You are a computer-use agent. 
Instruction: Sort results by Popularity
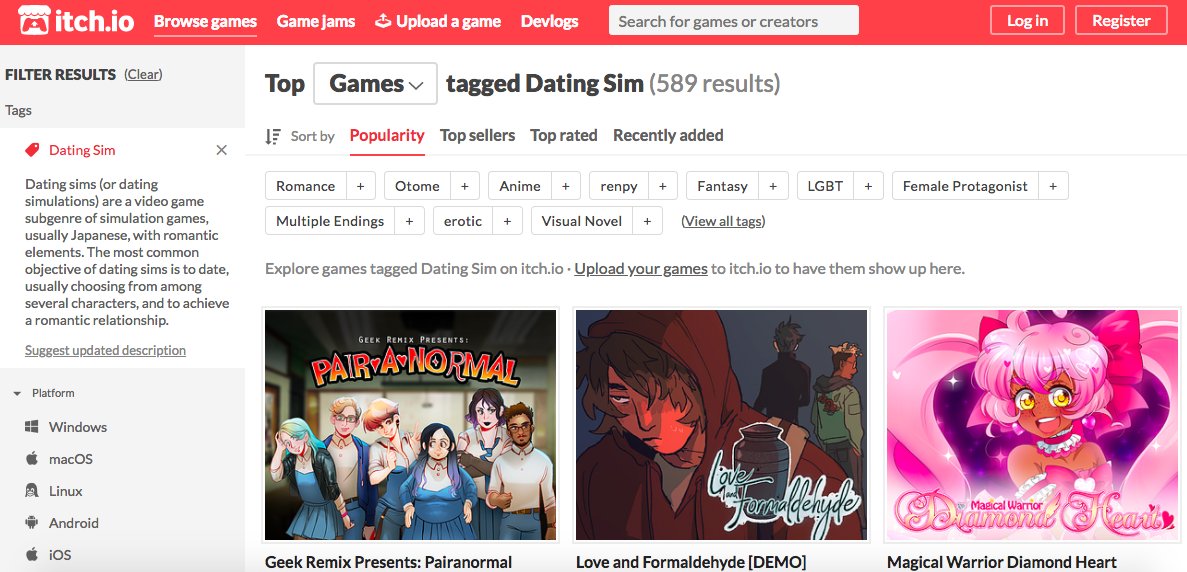[x=387, y=135]
